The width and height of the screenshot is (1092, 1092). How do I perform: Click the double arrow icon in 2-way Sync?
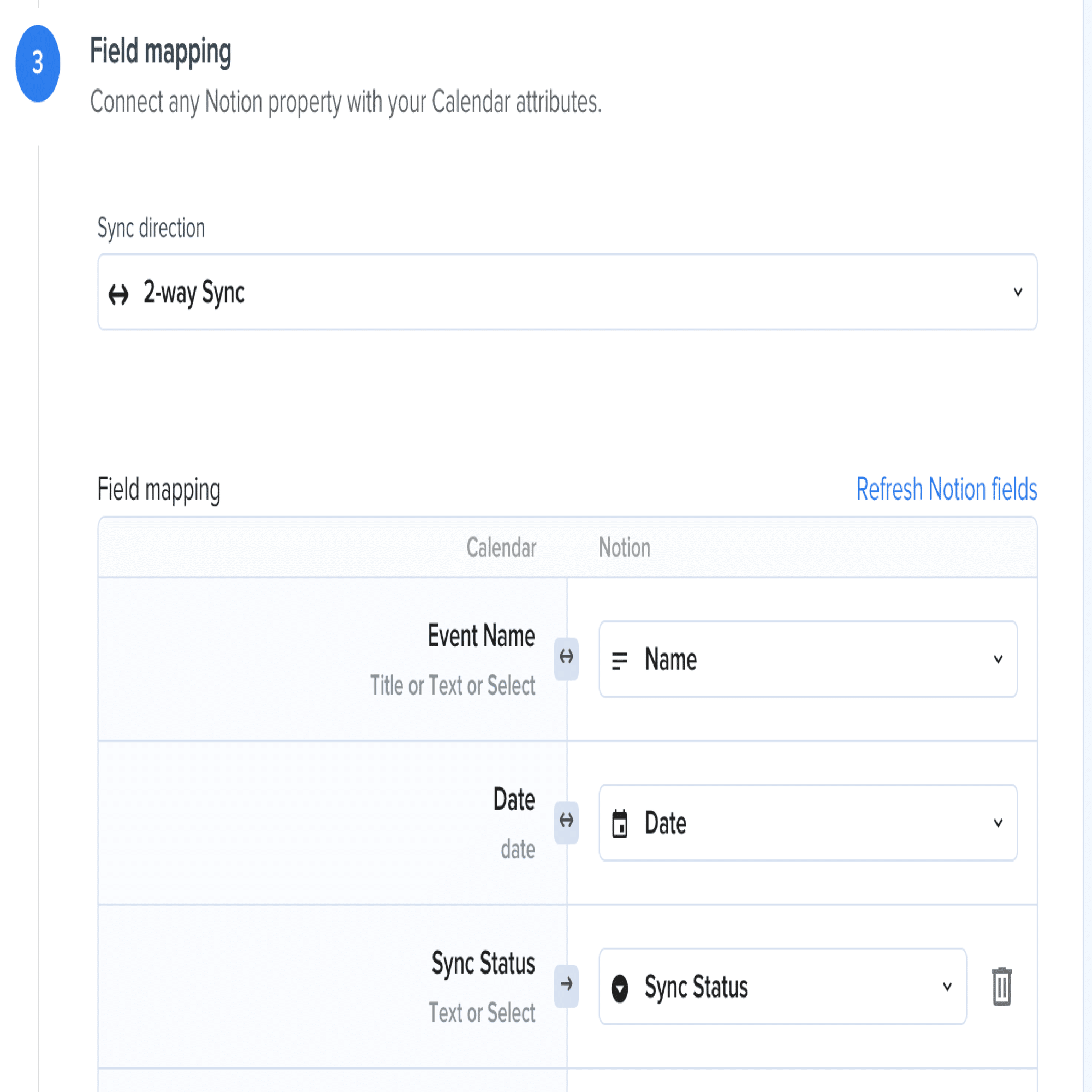click(x=118, y=294)
